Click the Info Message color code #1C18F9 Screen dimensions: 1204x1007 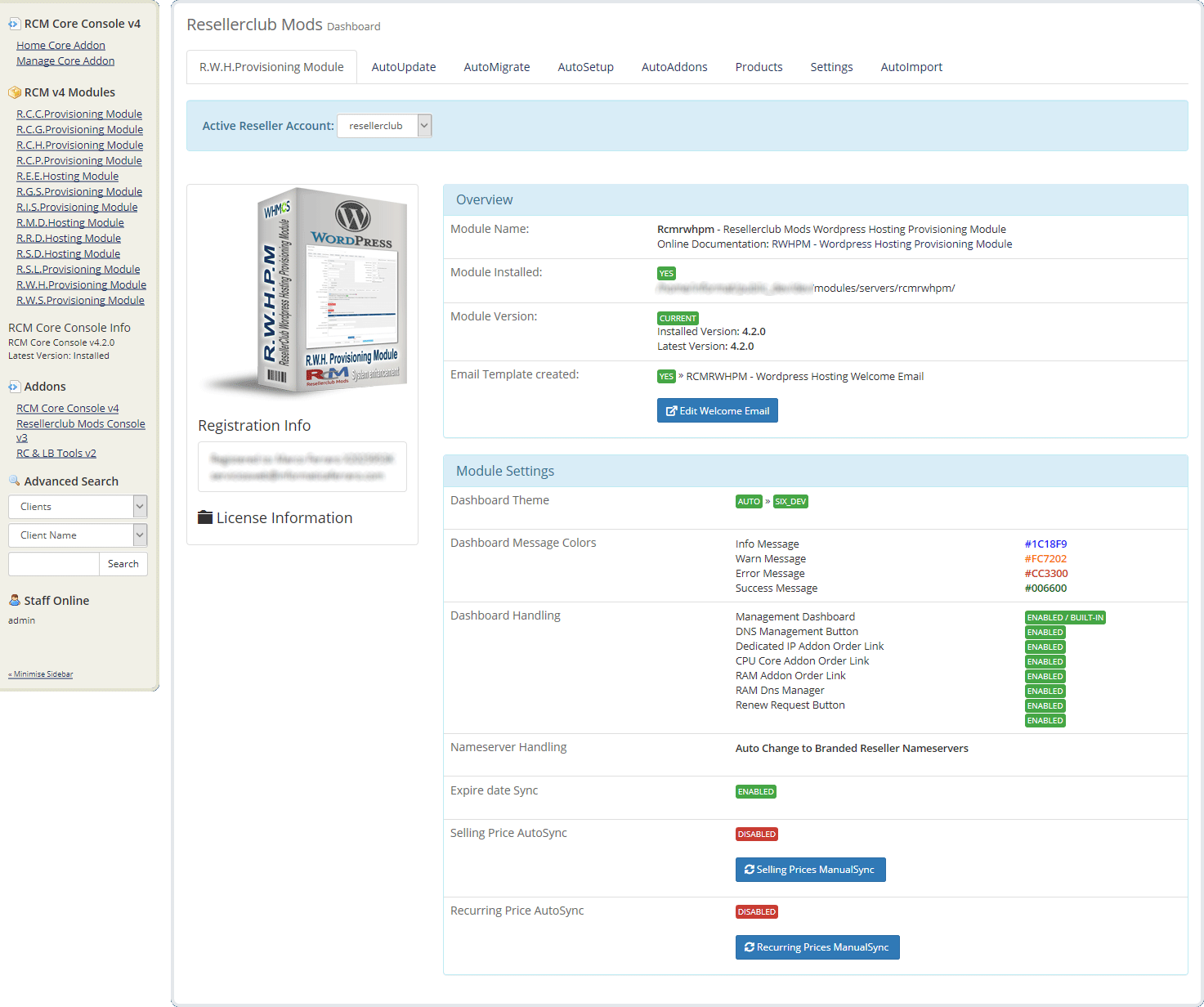(x=1045, y=544)
